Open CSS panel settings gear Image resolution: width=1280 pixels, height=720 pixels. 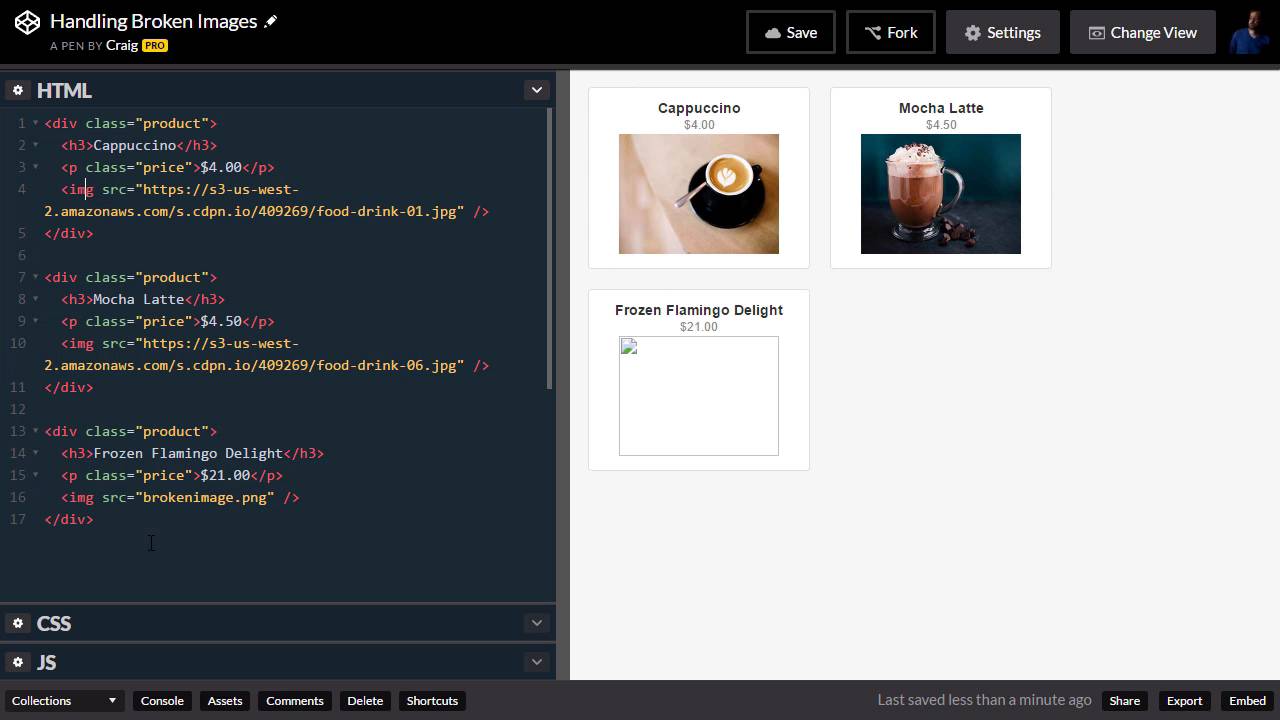tap(17, 623)
